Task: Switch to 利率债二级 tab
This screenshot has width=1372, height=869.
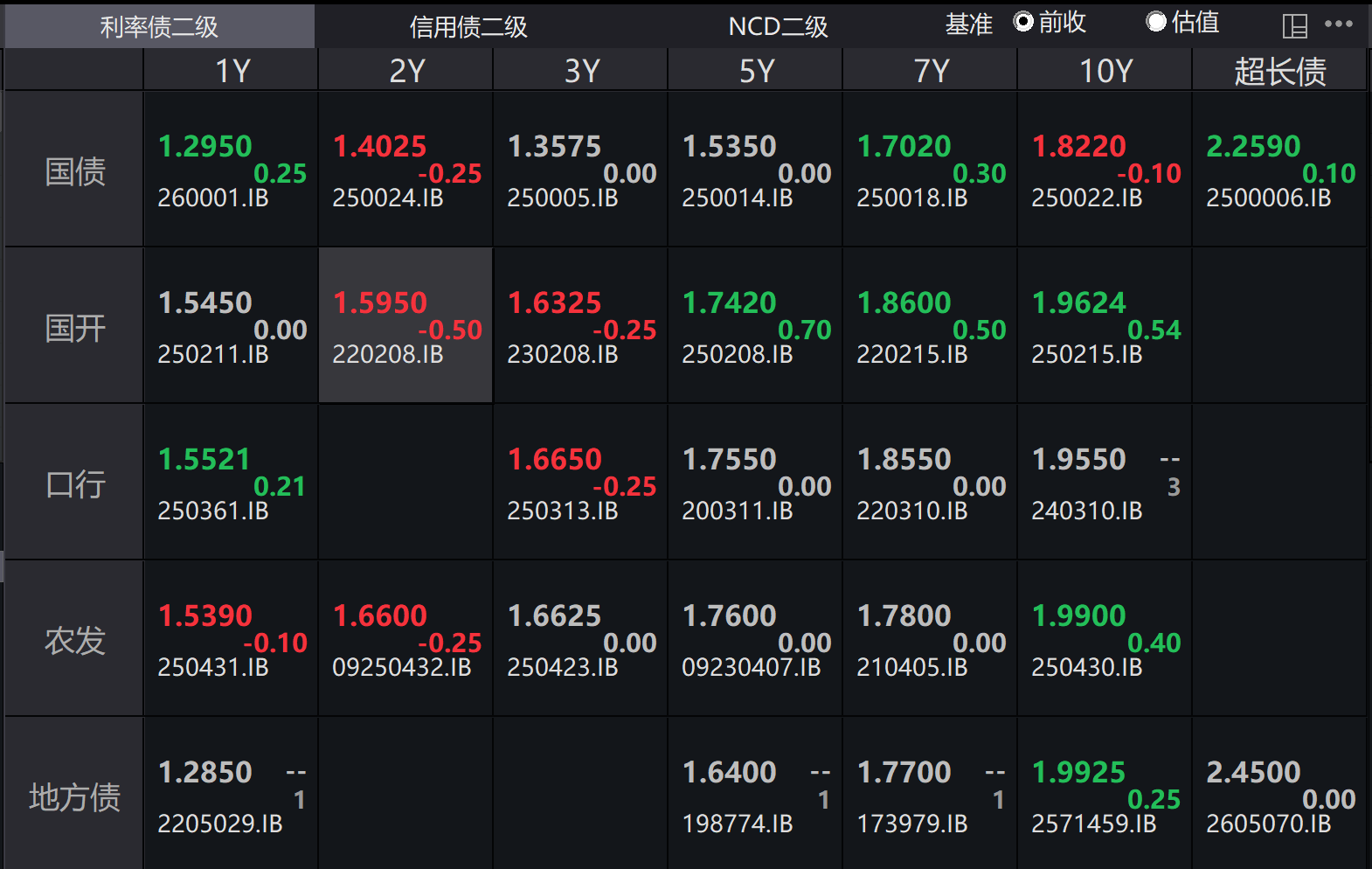Action: click(159, 27)
